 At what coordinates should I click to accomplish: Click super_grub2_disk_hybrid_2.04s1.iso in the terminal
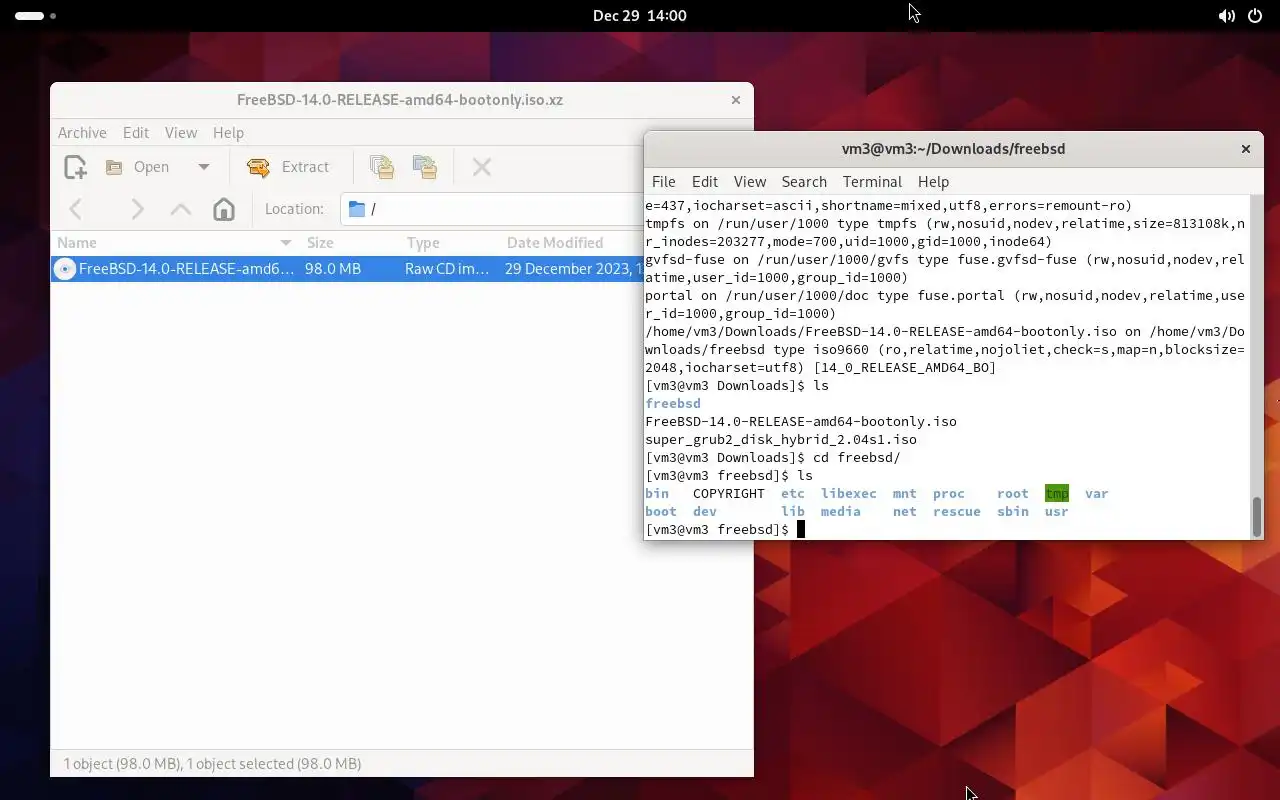pos(781,439)
